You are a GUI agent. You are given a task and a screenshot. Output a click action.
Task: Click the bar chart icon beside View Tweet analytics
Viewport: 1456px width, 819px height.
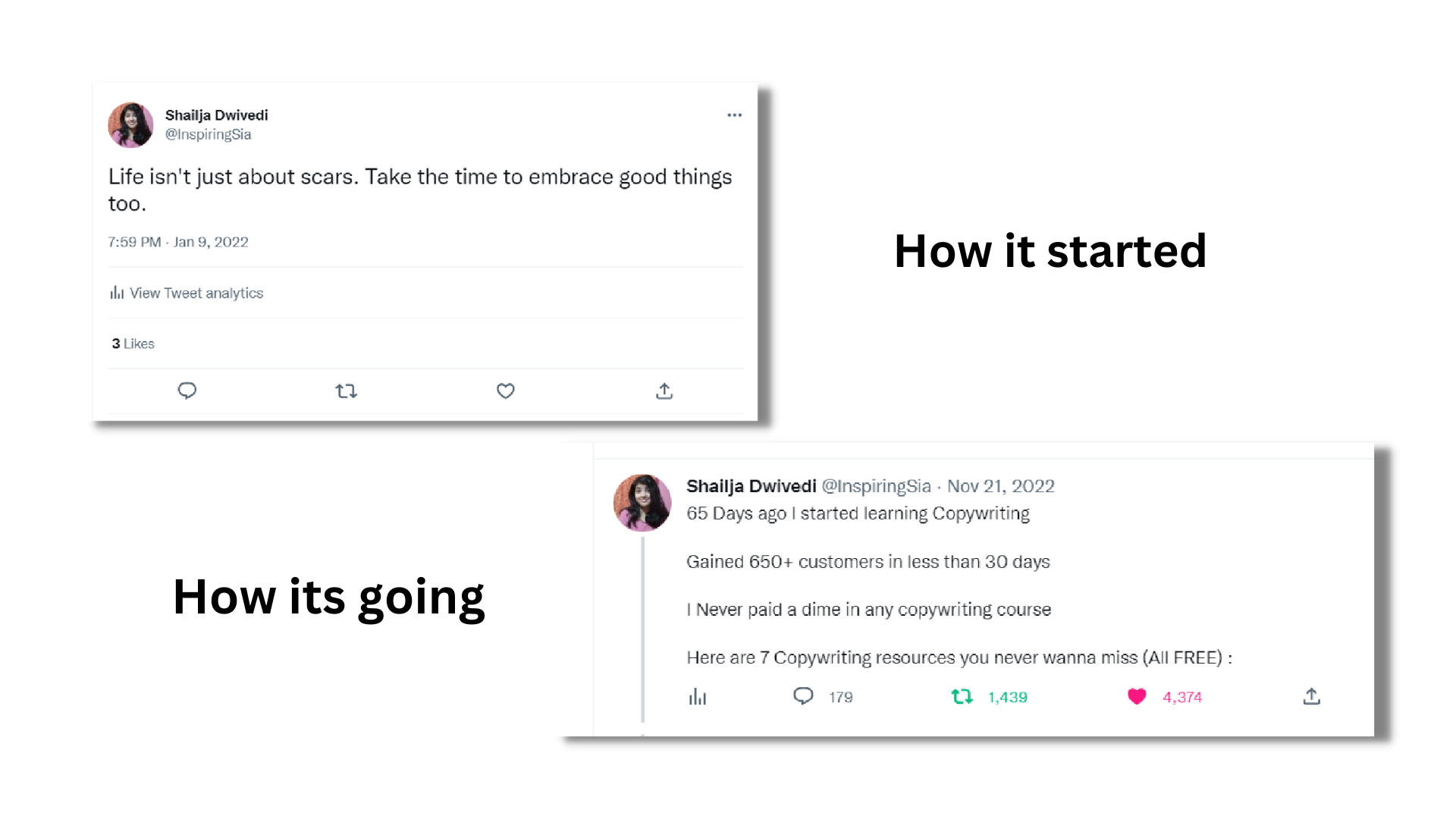[117, 293]
